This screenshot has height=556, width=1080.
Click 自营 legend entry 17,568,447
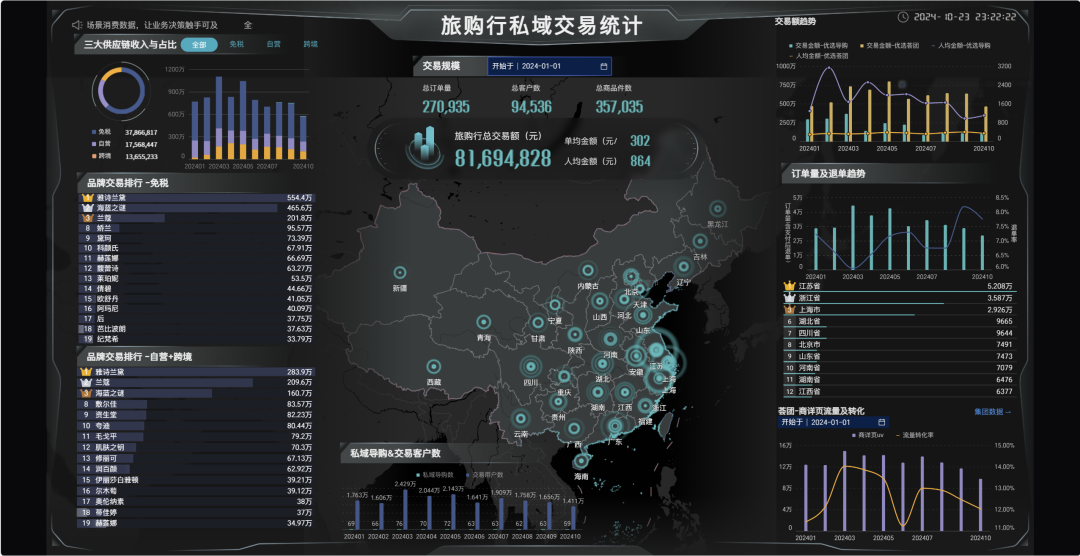[x=124, y=144]
